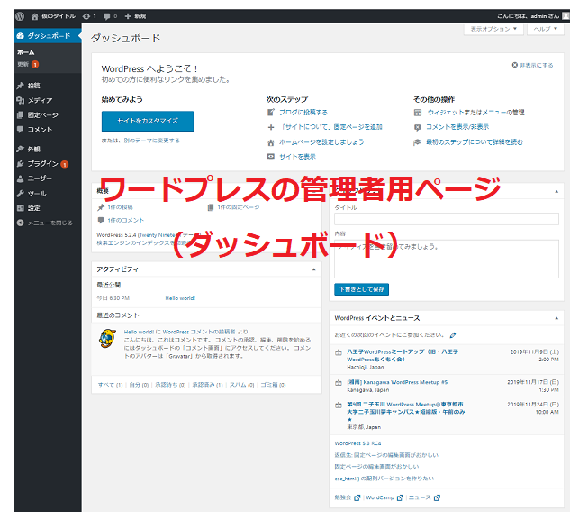Open Kanagawa WordPress Meetup #5 link
586x528 pixels.
tap(398, 382)
